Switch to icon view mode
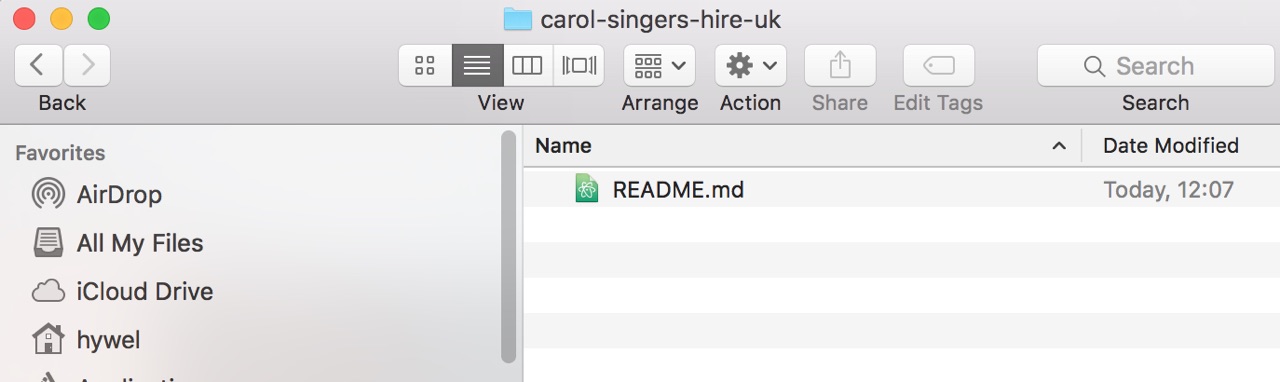Image resolution: width=1280 pixels, height=382 pixels. (x=425, y=66)
